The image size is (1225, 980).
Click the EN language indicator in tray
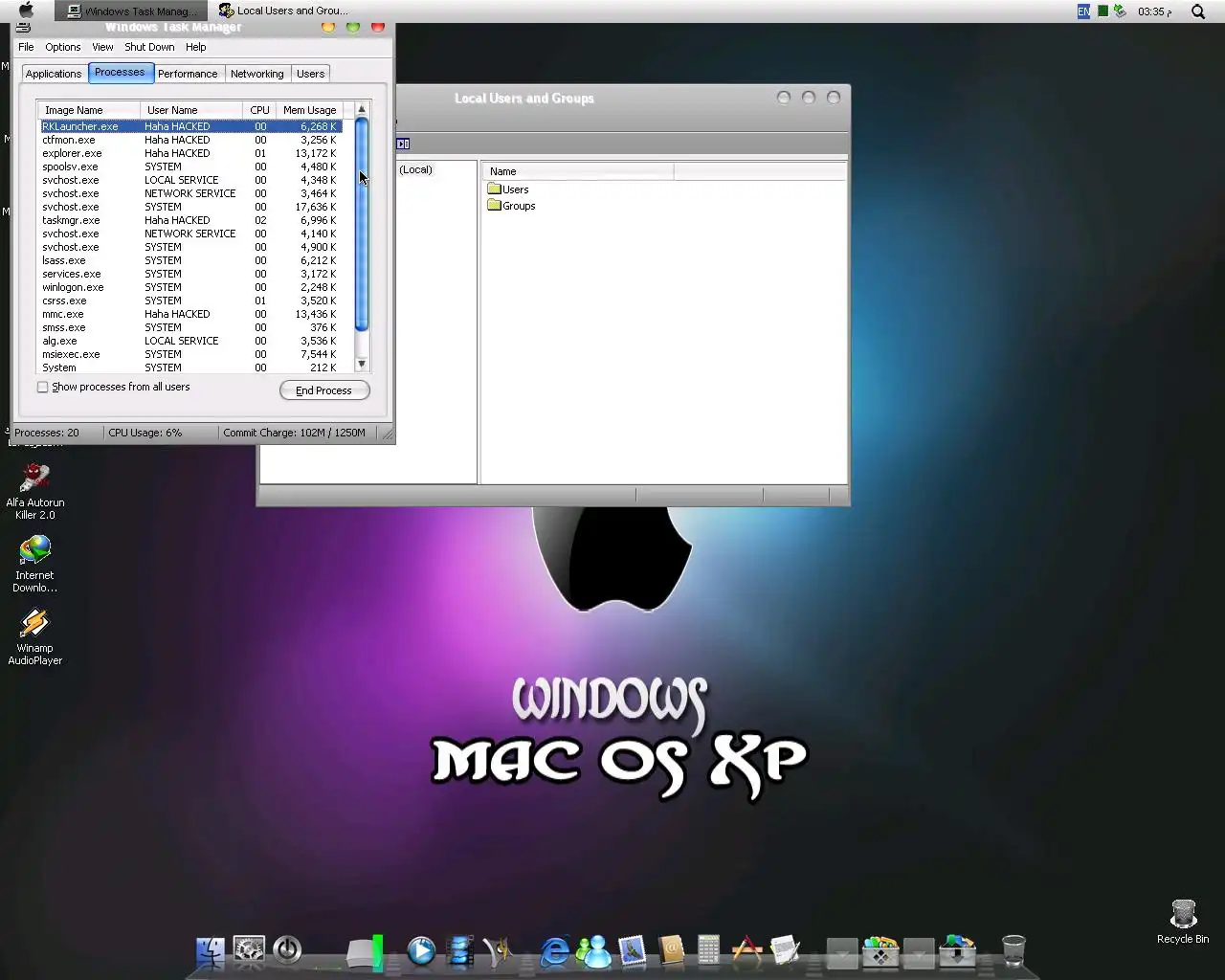[x=1083, y=11]
